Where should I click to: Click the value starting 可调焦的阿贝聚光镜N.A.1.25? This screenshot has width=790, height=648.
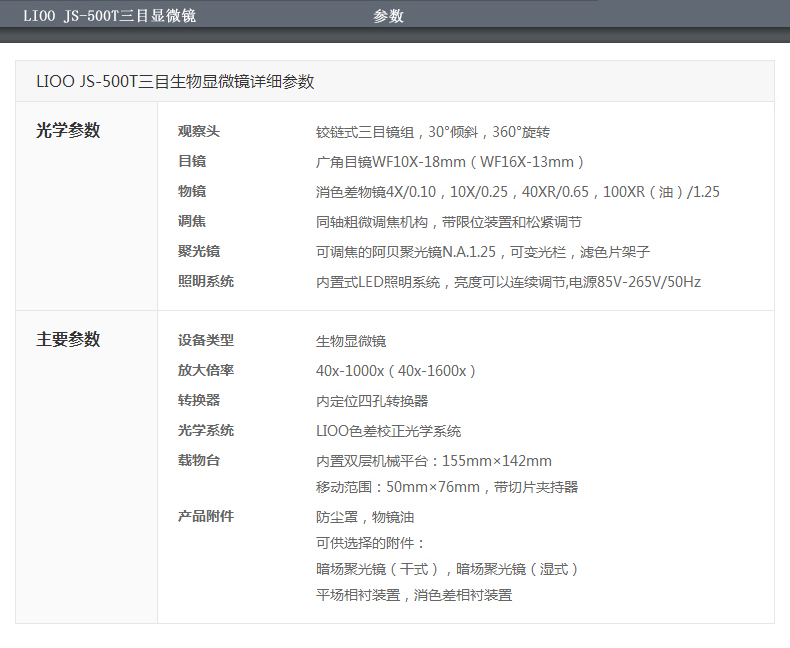click(483, 252)
